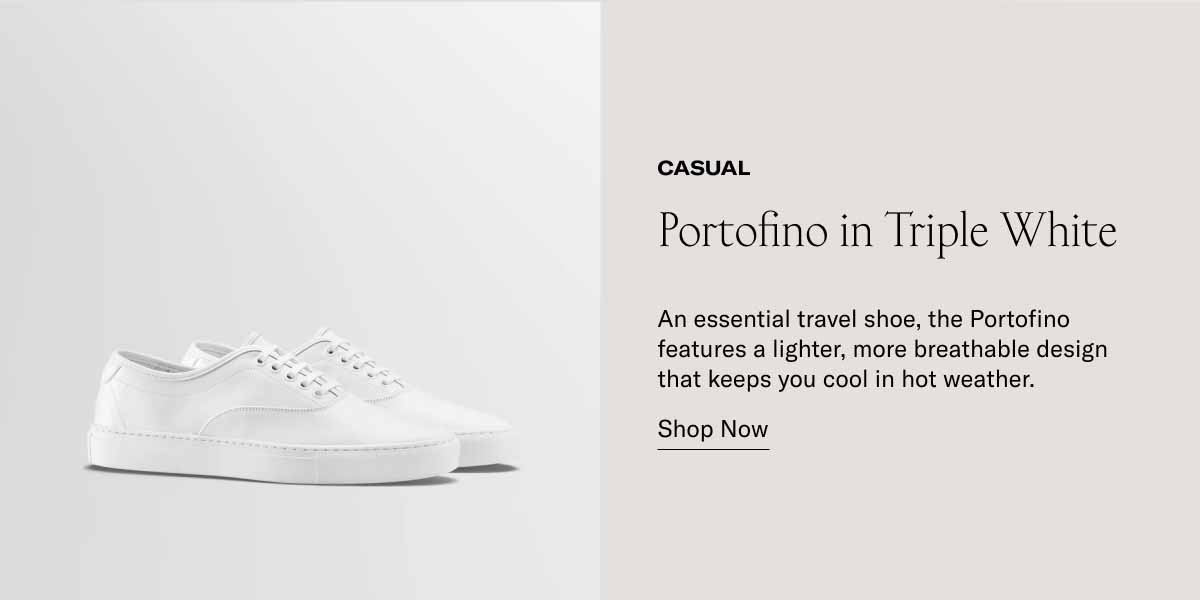Click the product description paragraph
The height and width of the screenshot is (600, 1200).
[882, 350]
